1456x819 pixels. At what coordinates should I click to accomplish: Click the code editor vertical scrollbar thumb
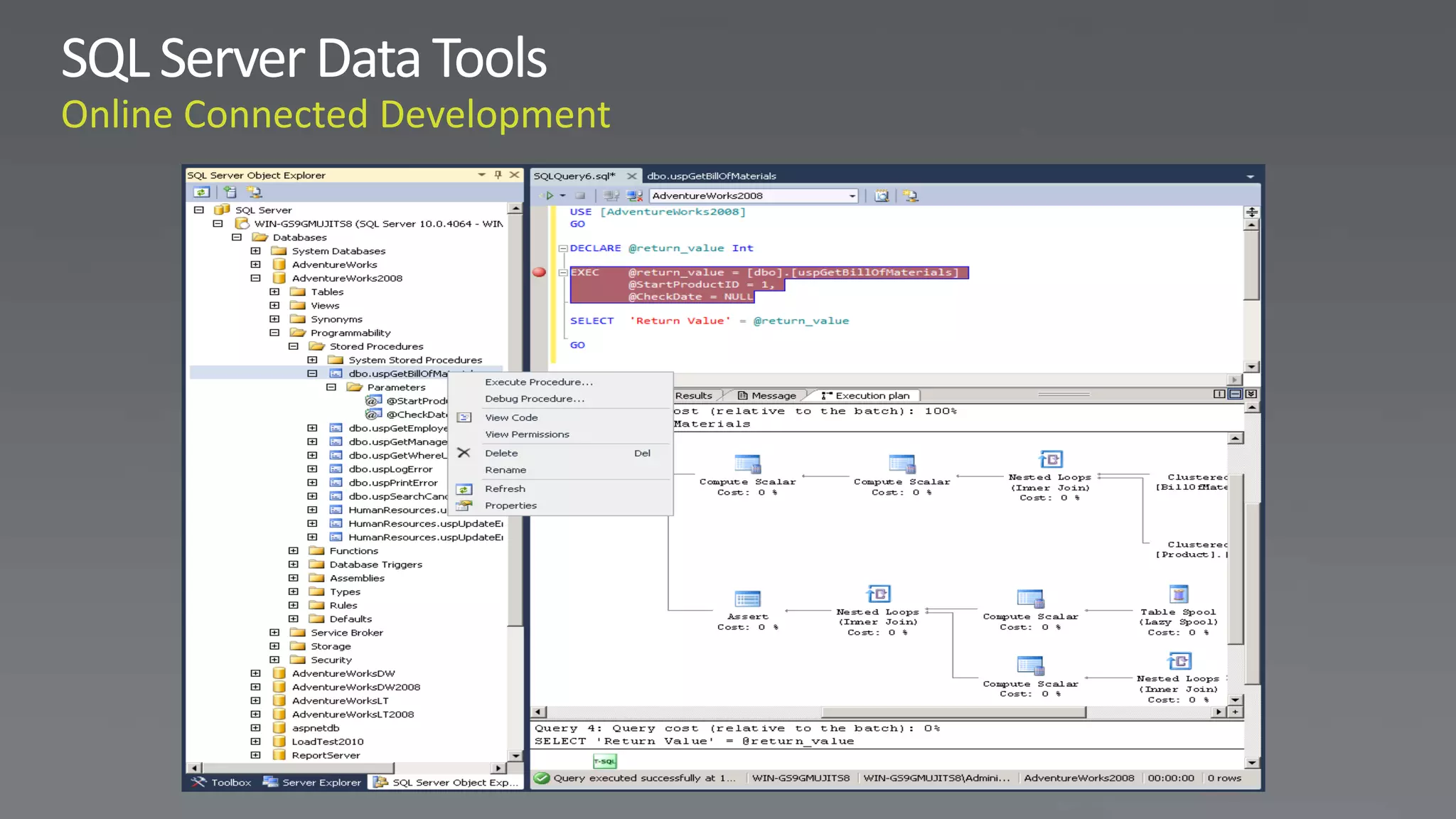click(1251, 266)
